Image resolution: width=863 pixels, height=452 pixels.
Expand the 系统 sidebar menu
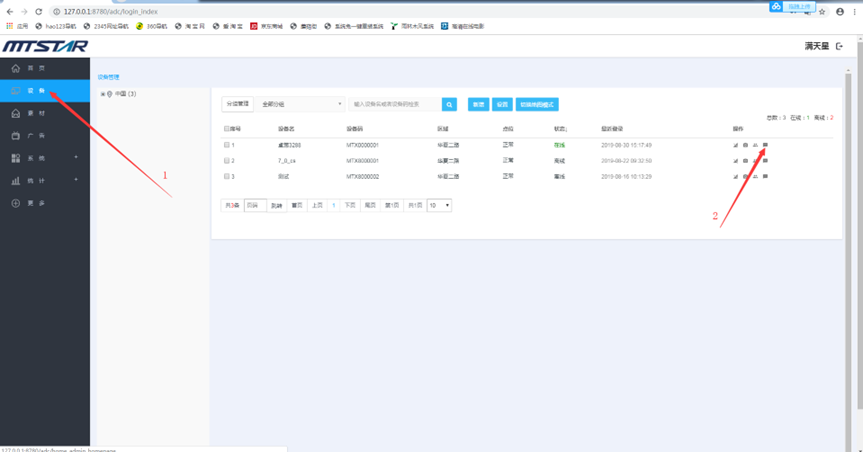[x=40, y=158]
